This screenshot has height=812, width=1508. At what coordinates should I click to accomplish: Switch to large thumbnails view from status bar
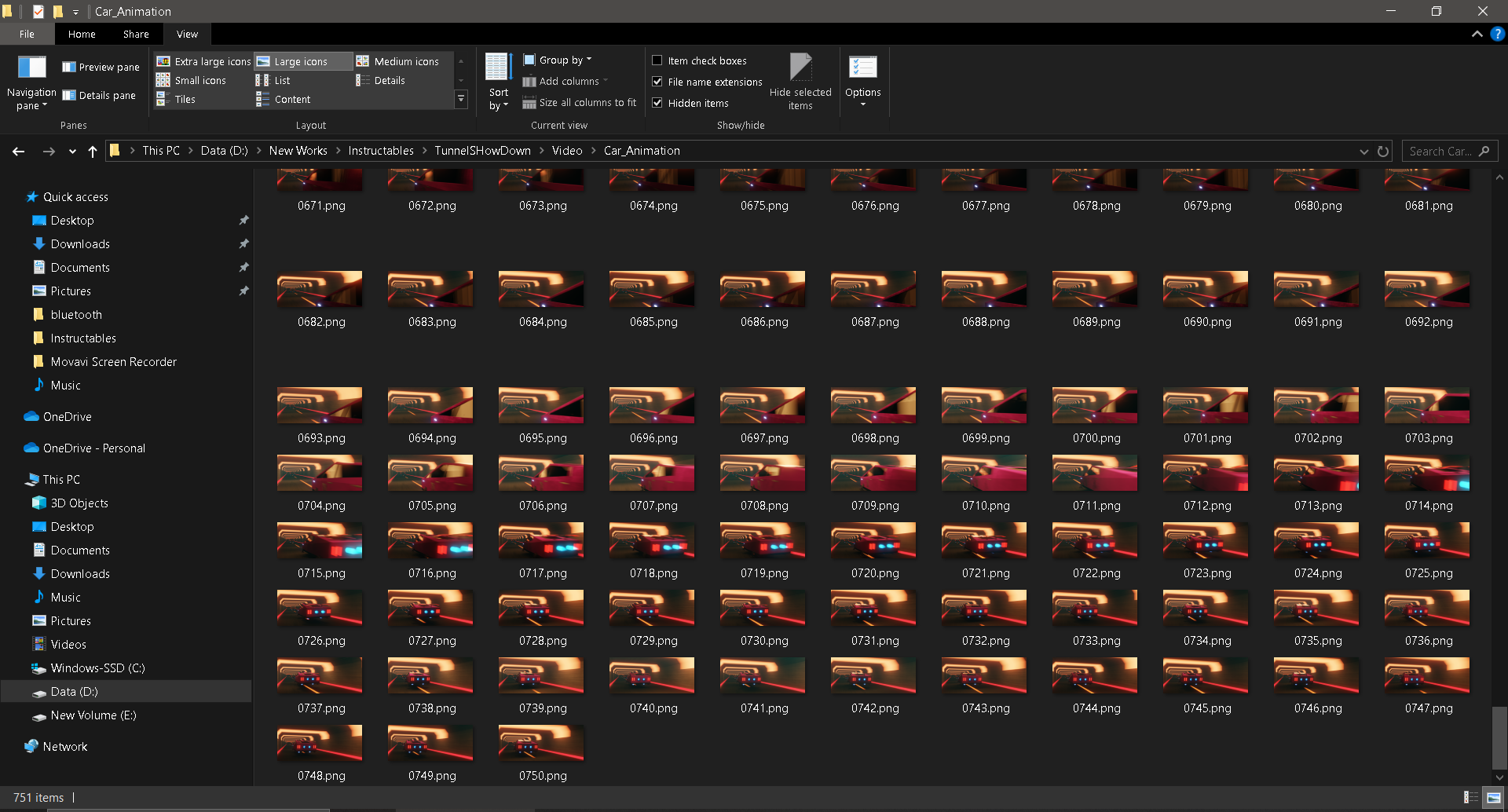coord(1494,798)
